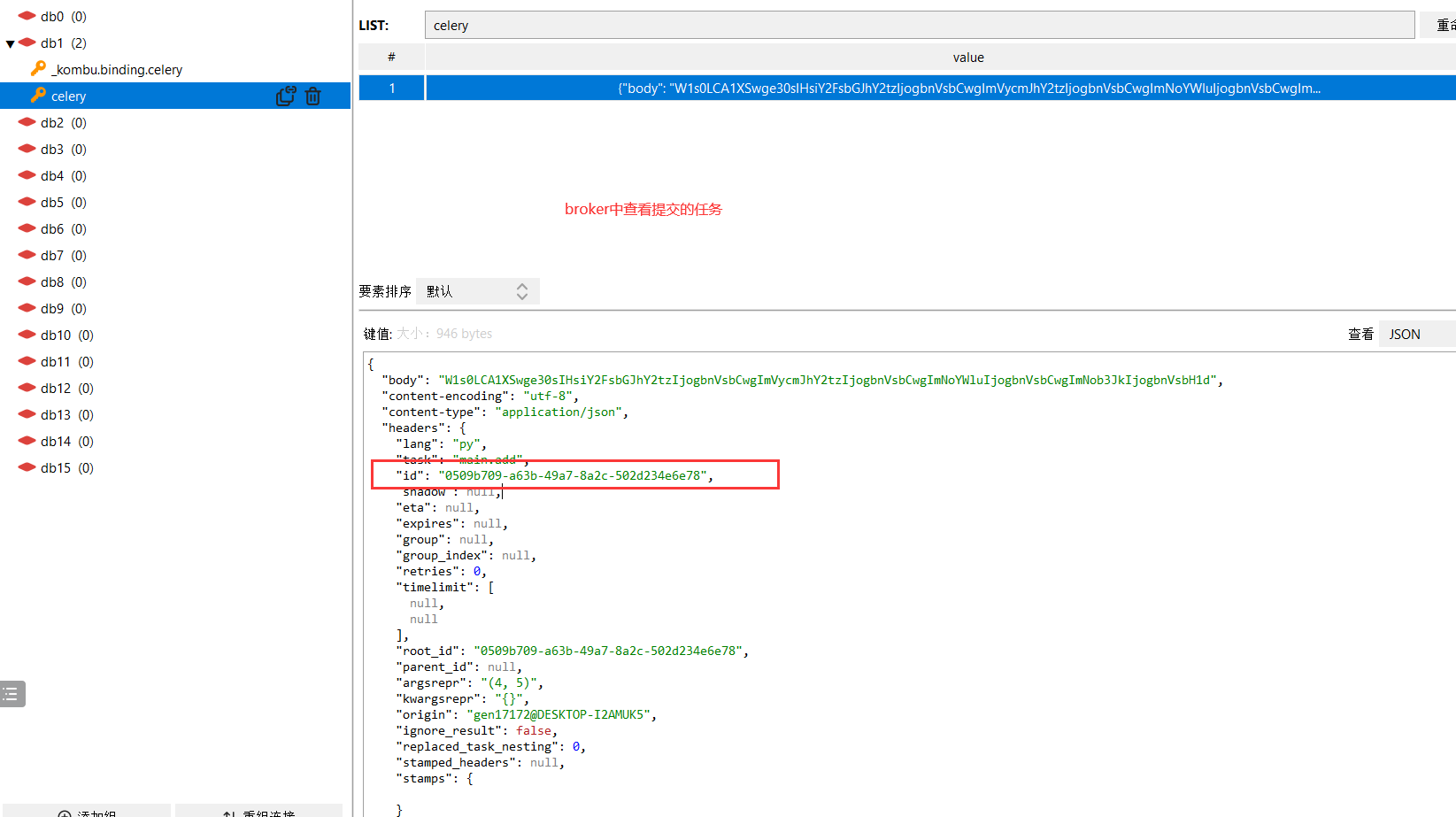The height and width of the screenshot is (817, 1456).
Task: Click the "origin" gen17172@DESKTOP line
Action: (526, 714)
